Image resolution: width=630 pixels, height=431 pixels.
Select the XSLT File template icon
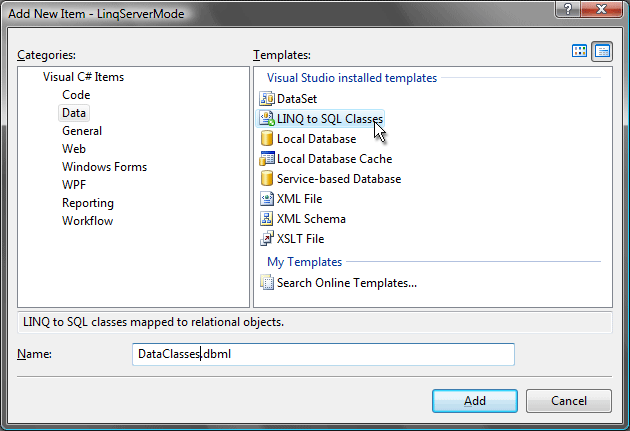point(267,239)
